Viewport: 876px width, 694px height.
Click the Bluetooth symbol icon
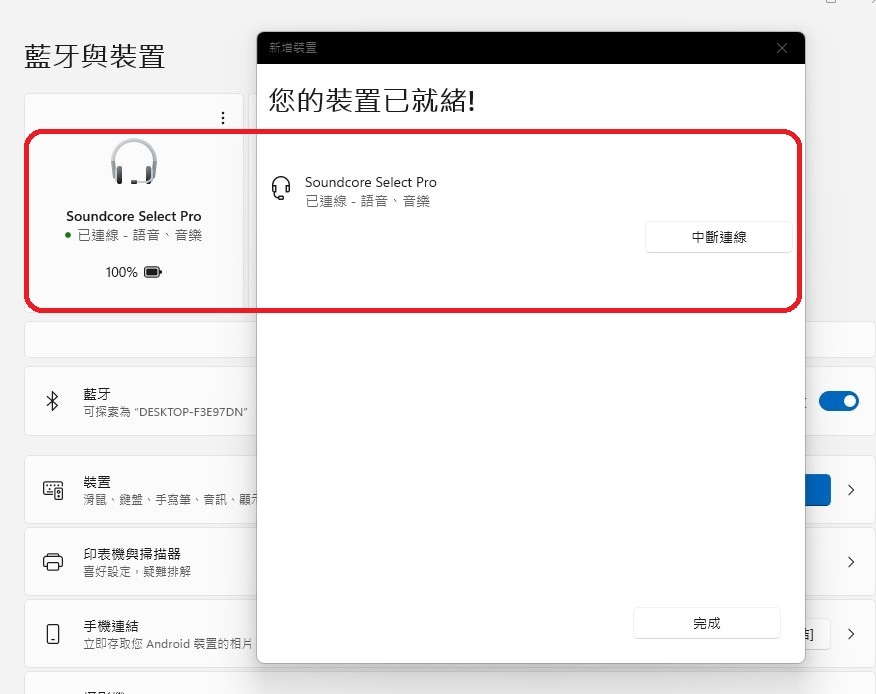[53, 401]
